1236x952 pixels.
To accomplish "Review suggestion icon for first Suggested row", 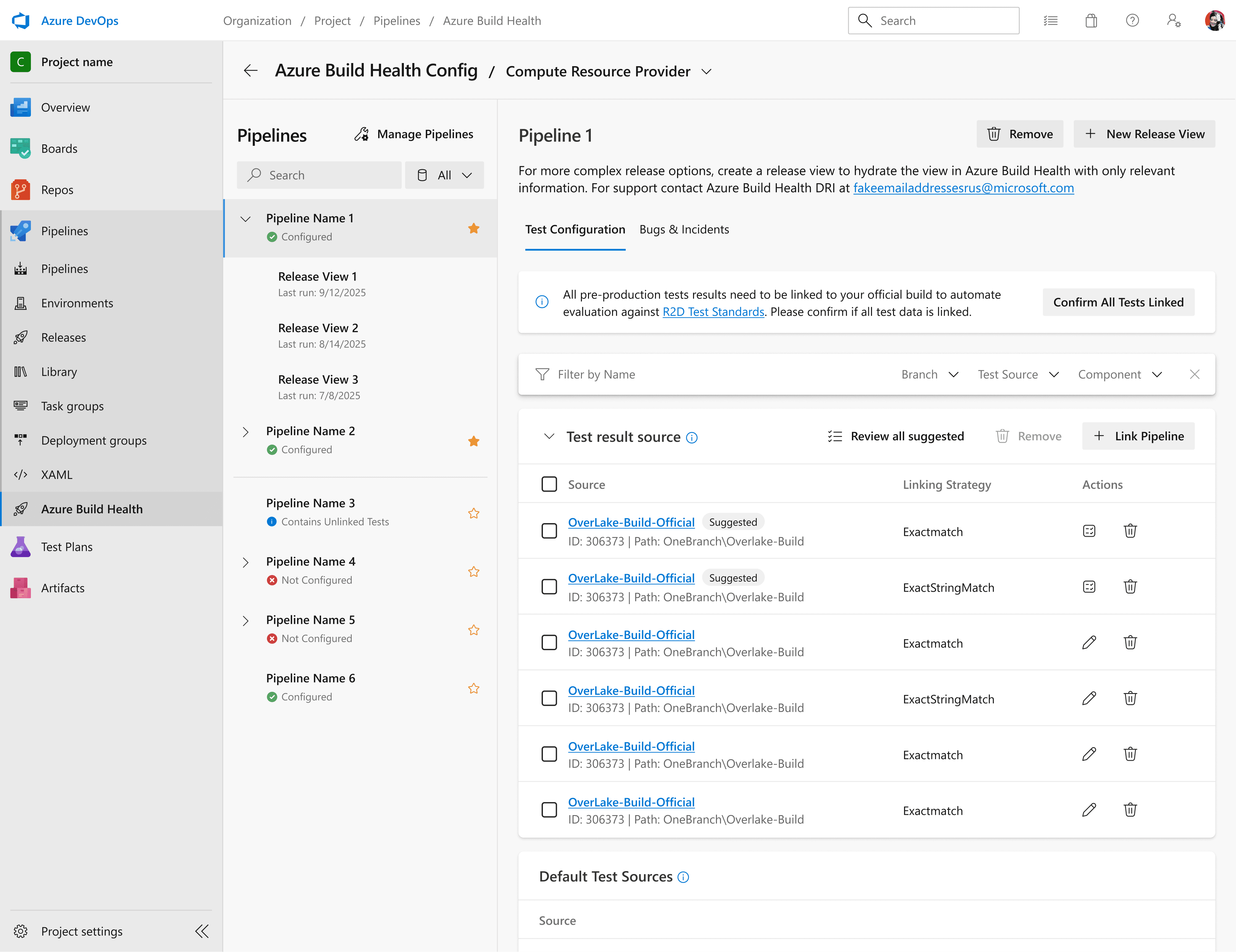I will coord(1089,531).
